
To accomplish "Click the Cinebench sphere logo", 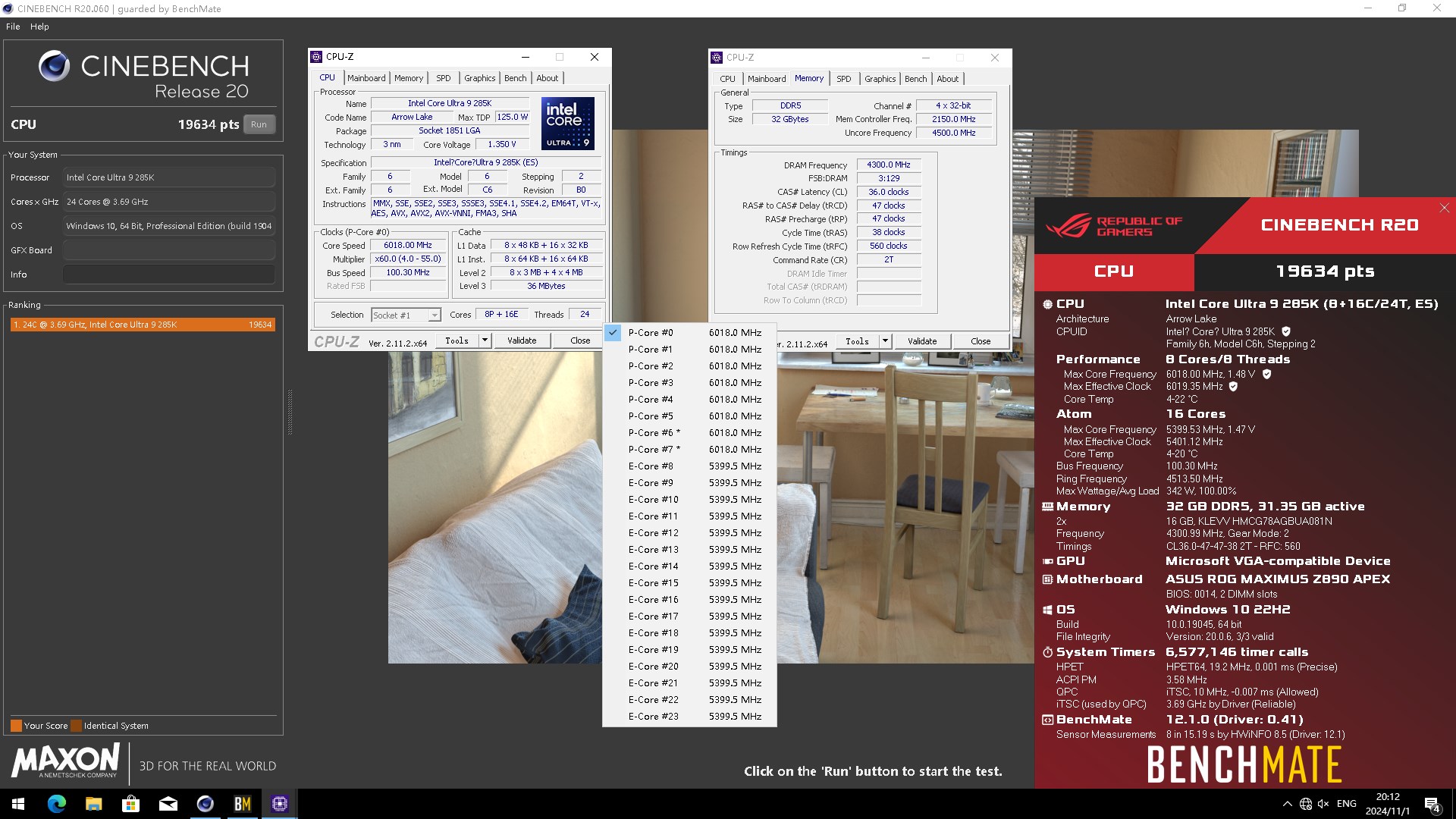I will tap(54, 66).
